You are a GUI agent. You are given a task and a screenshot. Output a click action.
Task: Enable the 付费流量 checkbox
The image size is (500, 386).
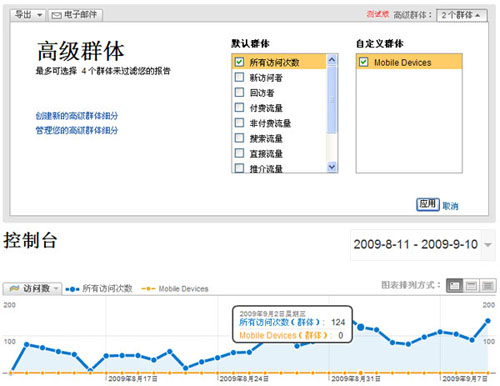[x=239, y=107]
